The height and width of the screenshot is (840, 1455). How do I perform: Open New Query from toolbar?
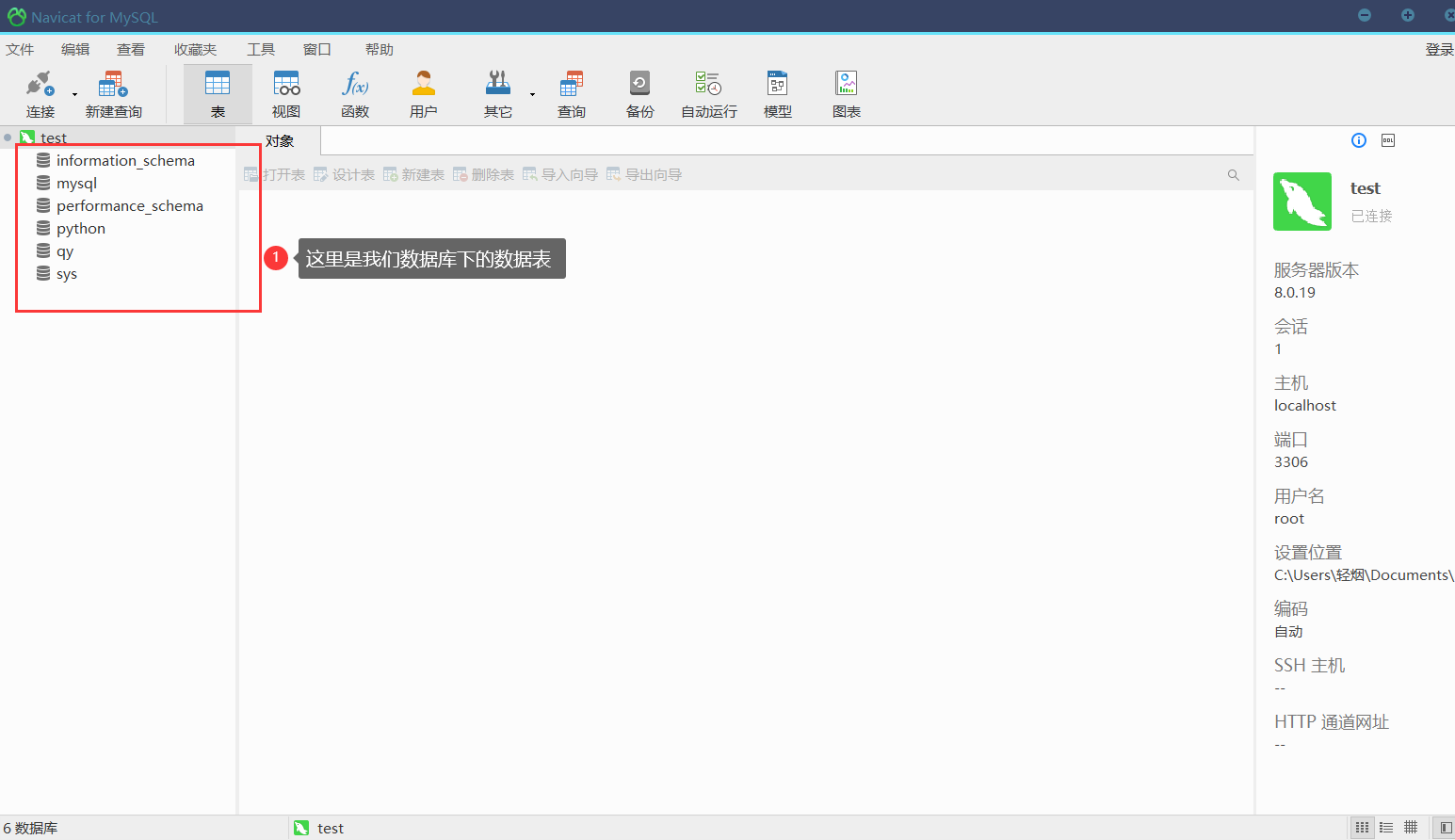point(113,85)
